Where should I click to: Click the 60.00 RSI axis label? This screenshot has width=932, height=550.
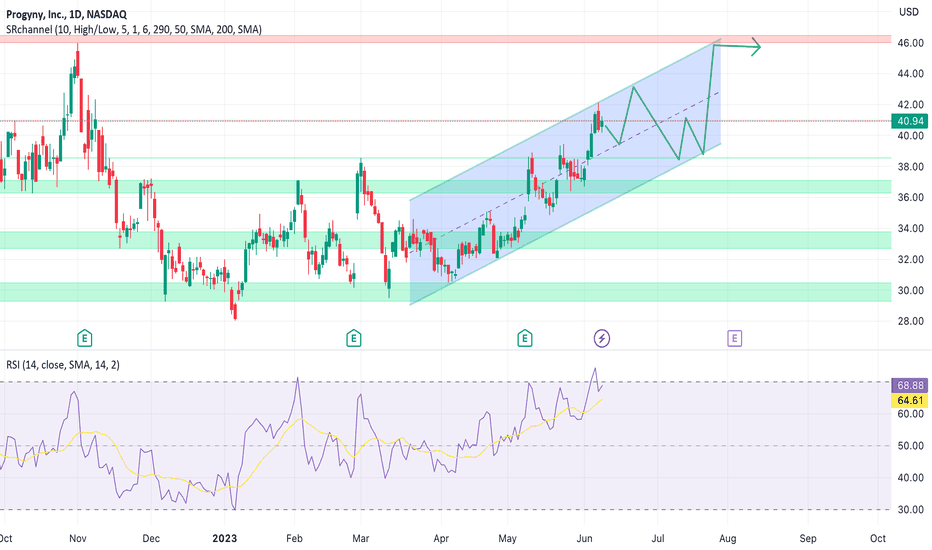[x=910, y=414]
